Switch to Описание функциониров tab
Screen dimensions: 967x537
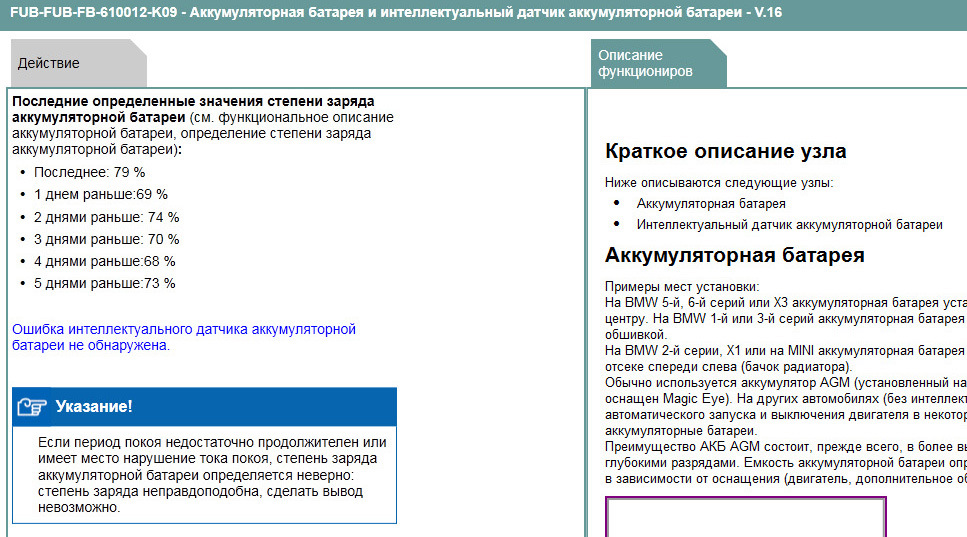coord(658,63)
